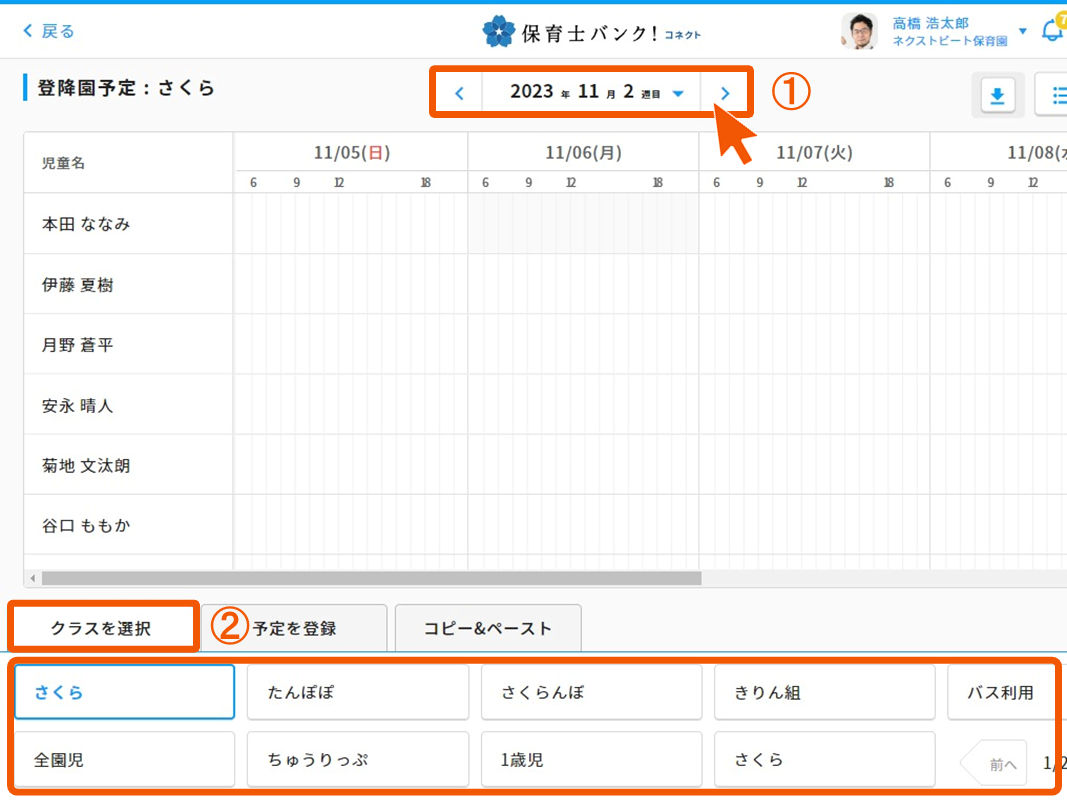Select the 全園児 class option
The image size is (1067, 800).
[x=124, y=759]
